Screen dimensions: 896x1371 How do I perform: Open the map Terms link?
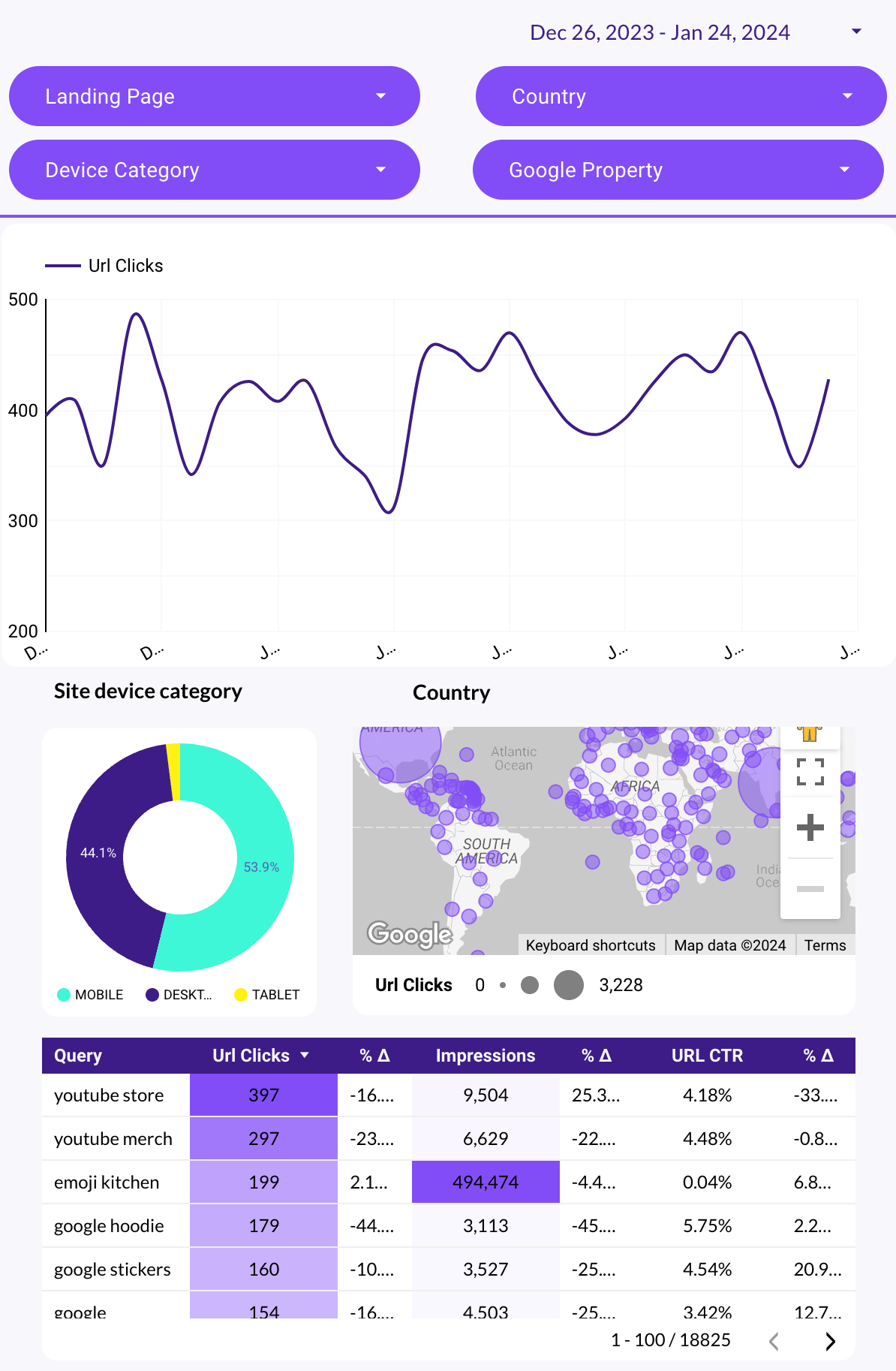coord(825,945)
